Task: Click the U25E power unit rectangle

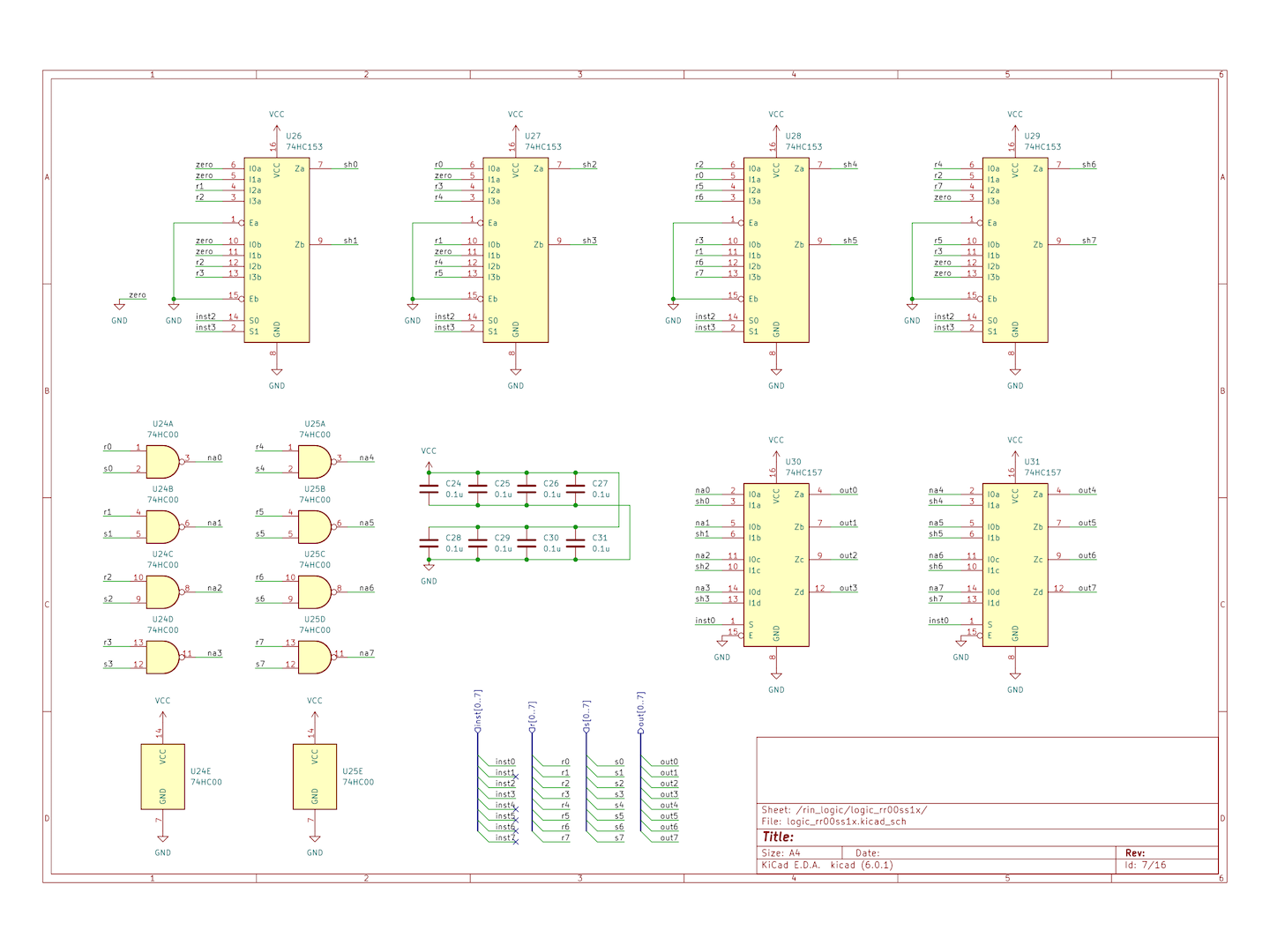Action: (315, 777)
